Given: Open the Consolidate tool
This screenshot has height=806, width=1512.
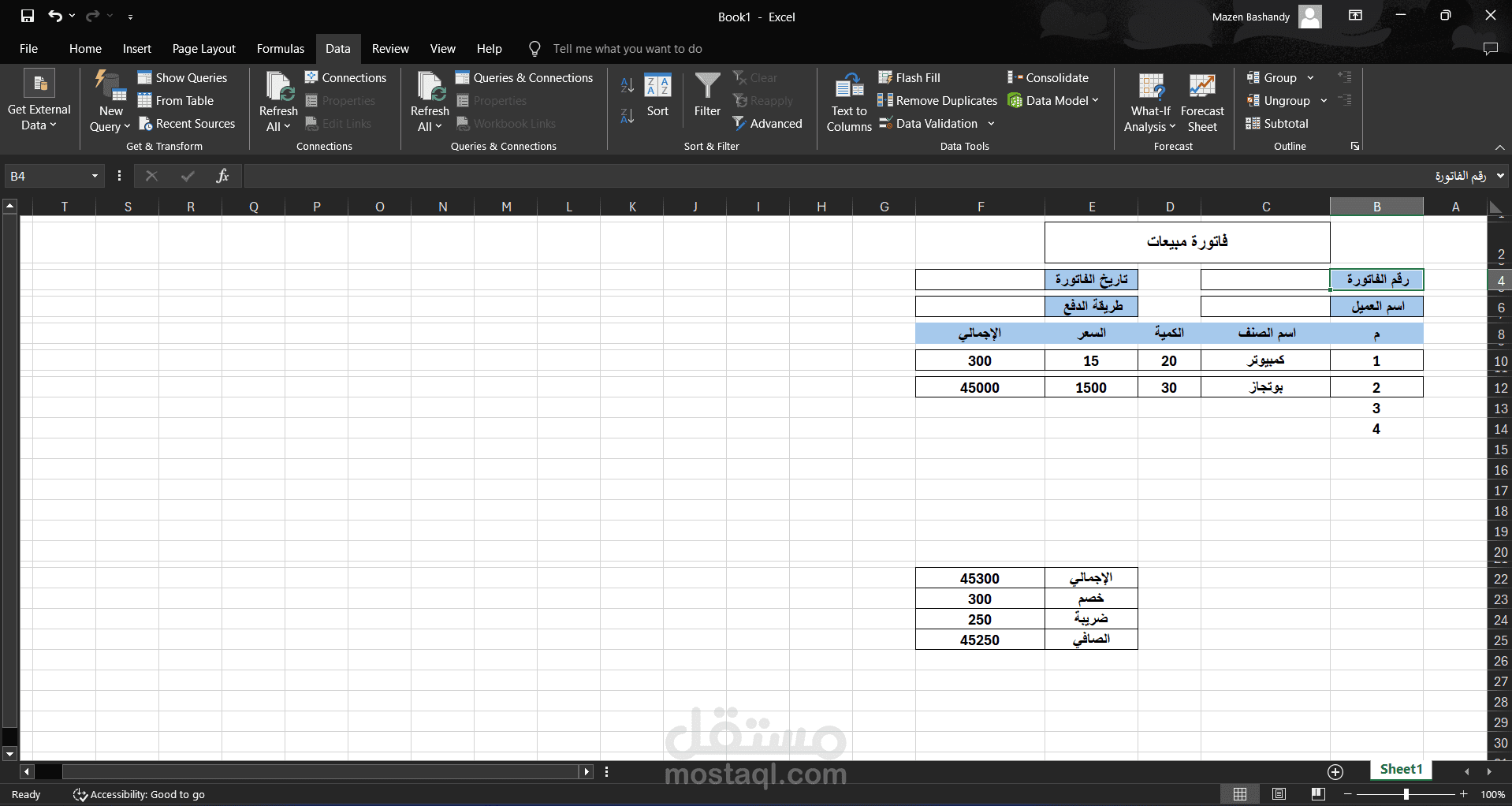Looking at the screenshot, I should point(1048,78).
